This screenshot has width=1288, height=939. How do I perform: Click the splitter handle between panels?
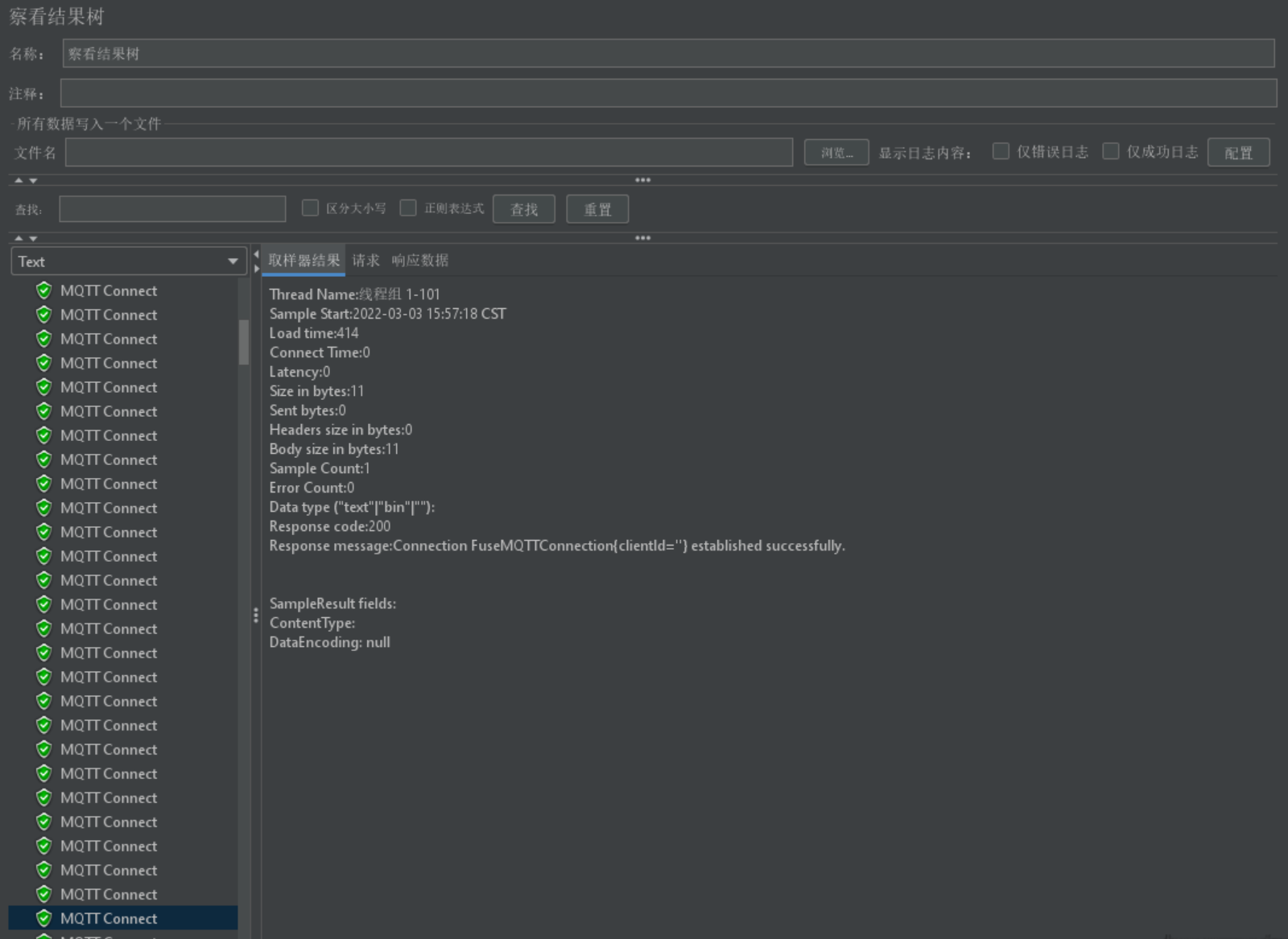coord(255,616)
